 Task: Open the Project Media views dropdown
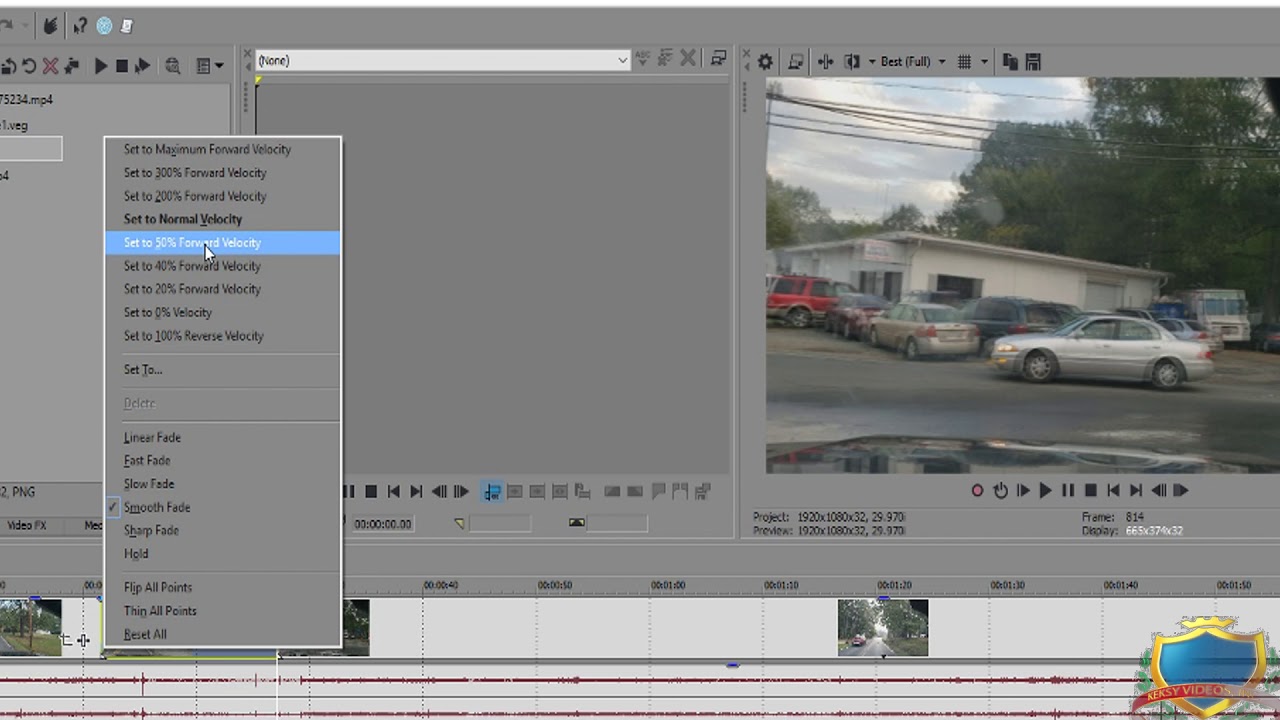point(210,66)
